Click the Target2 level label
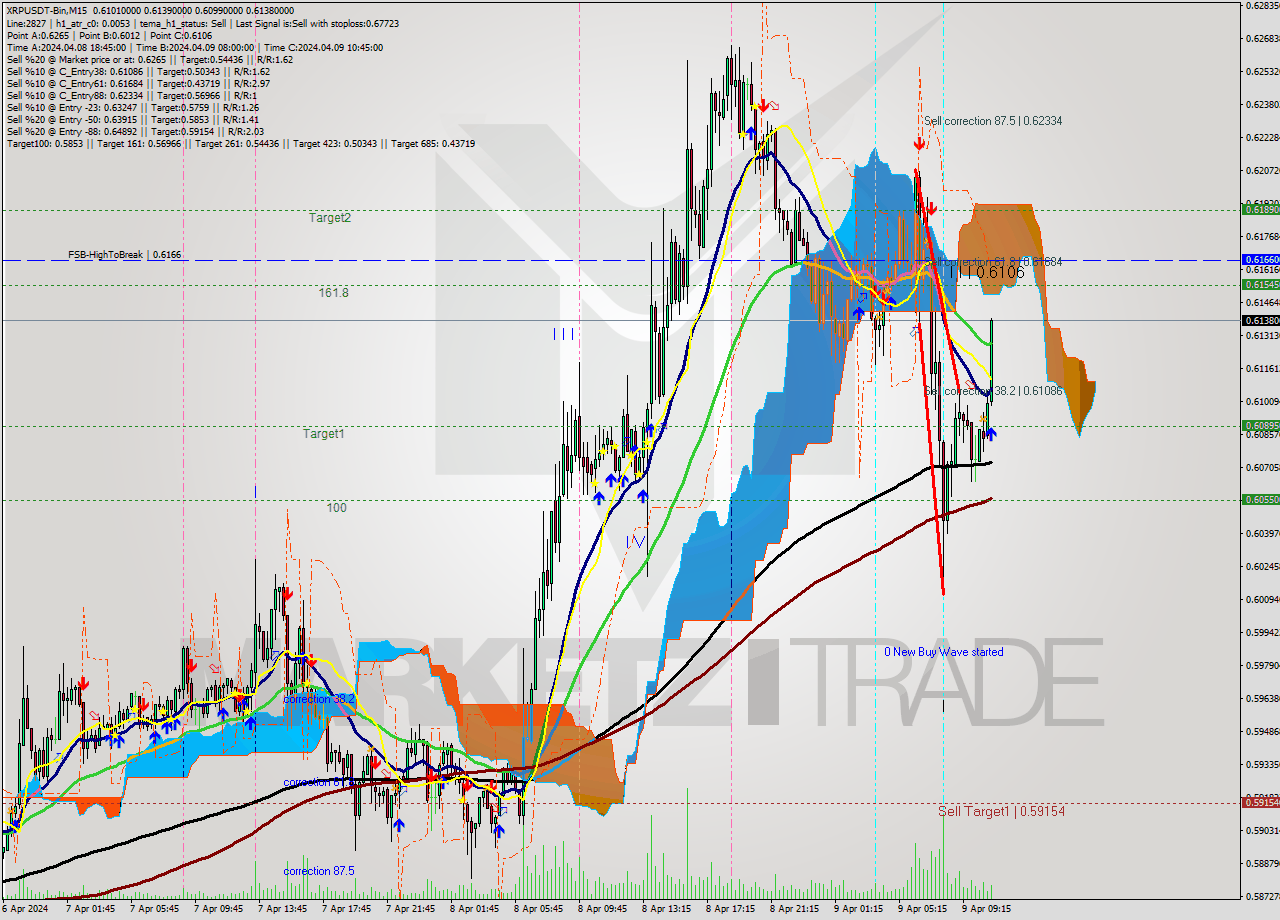 pos(329,217)
